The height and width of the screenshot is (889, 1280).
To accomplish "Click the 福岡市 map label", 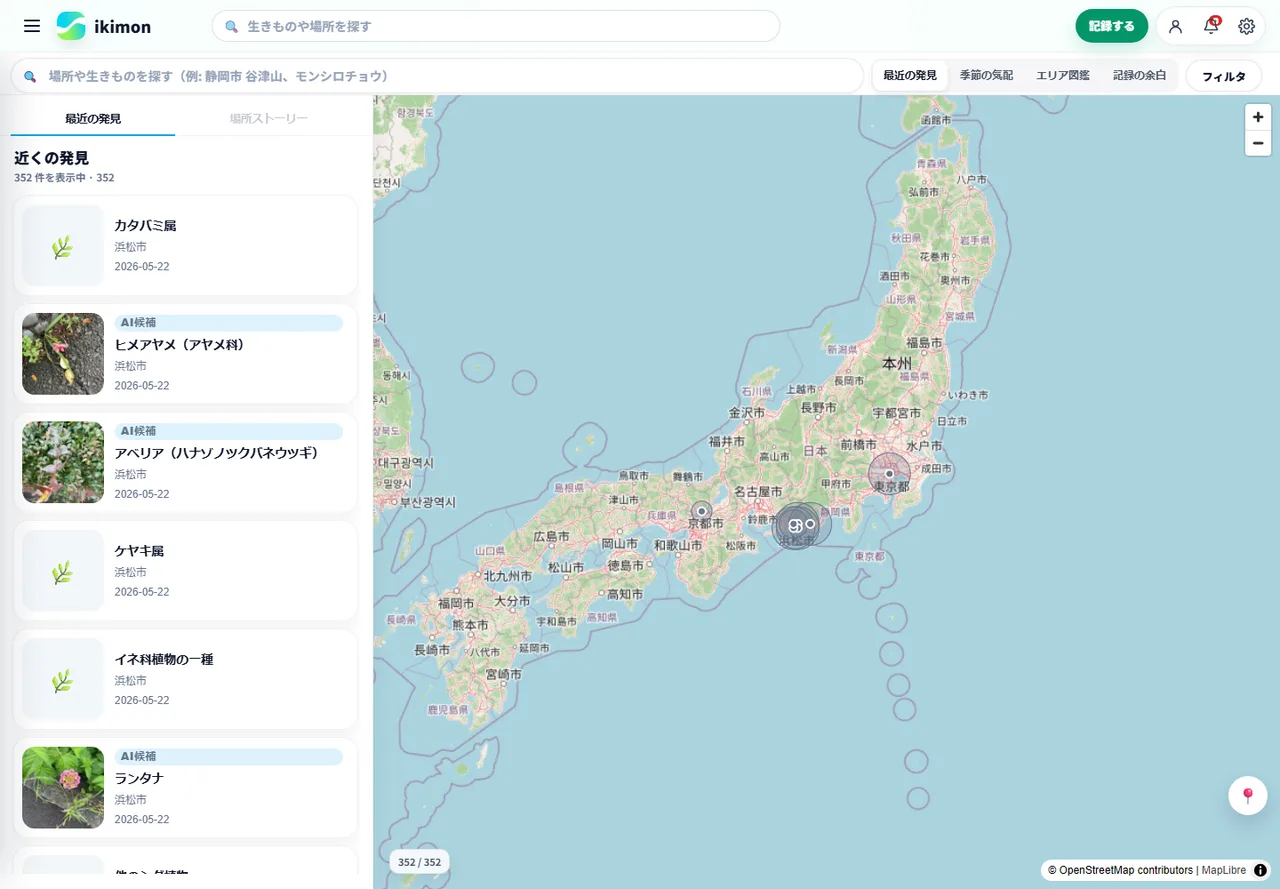I will pyautogui.click(x=456, y=604).
